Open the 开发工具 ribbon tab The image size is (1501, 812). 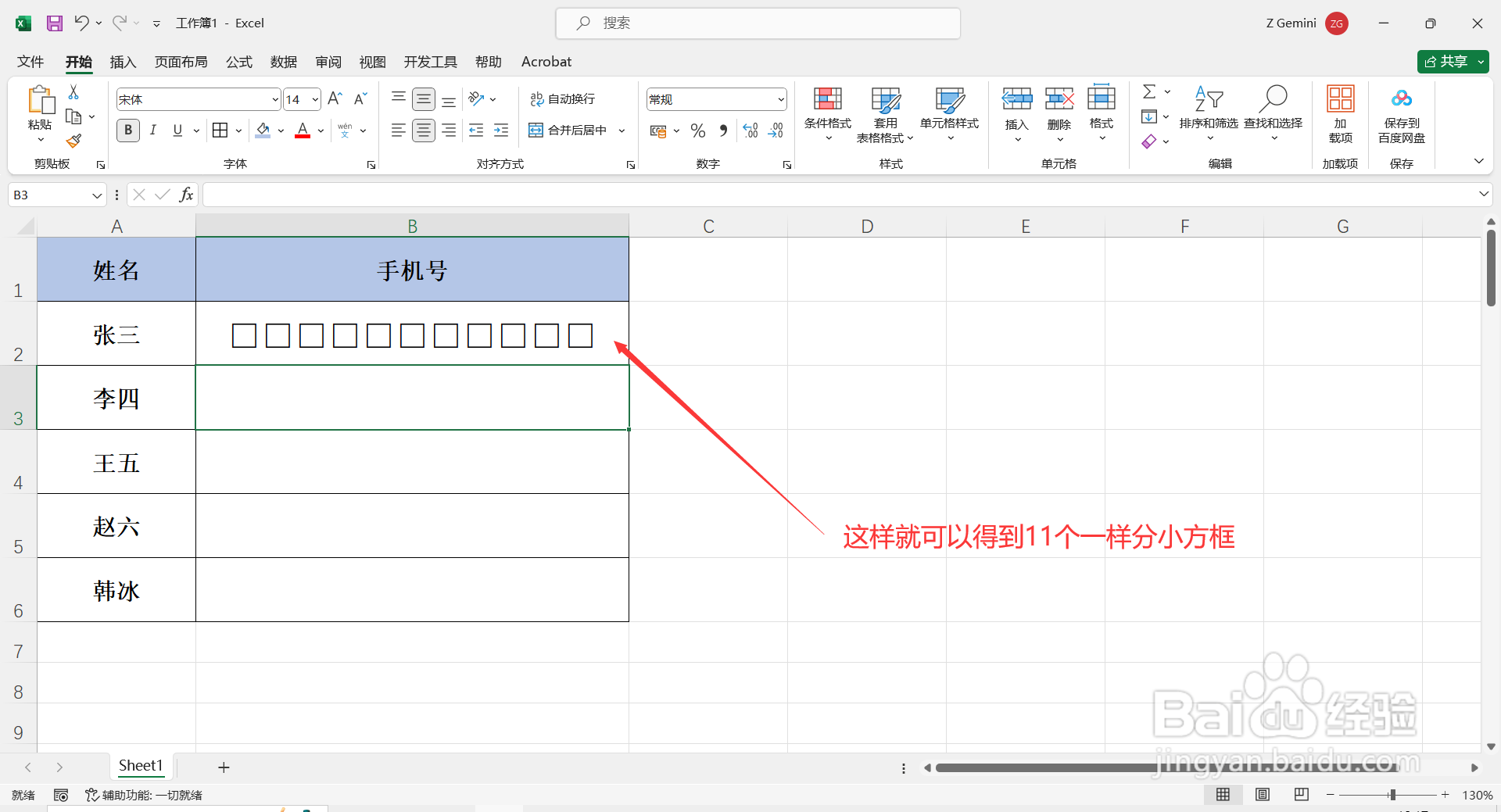click(x=429, y=61)
